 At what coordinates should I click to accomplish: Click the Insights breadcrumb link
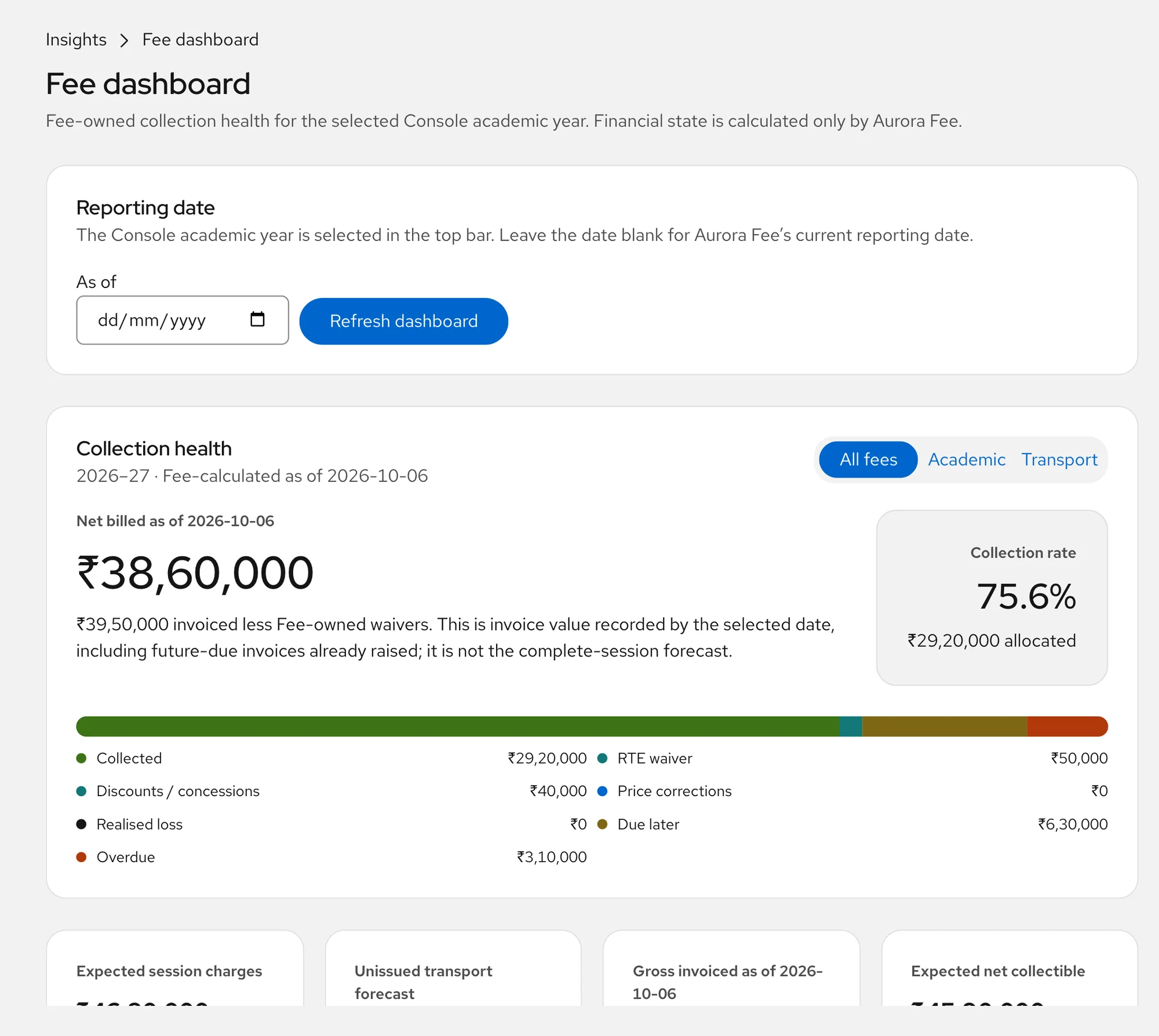tap(76, 39)
